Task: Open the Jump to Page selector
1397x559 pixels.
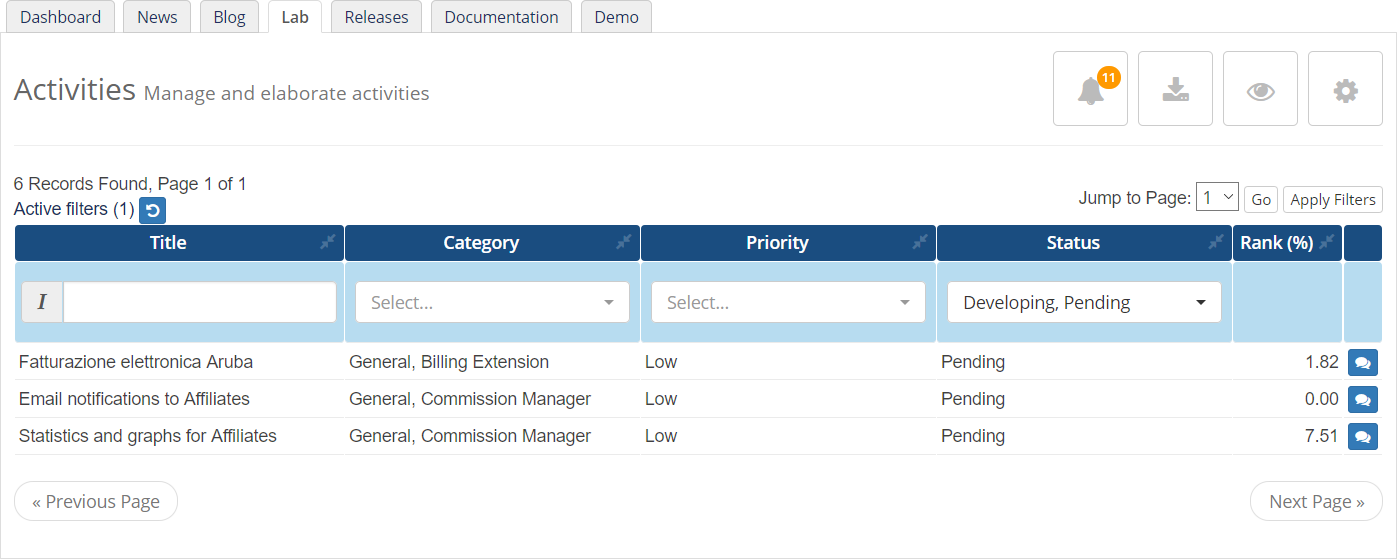Action: (1217, 197)
